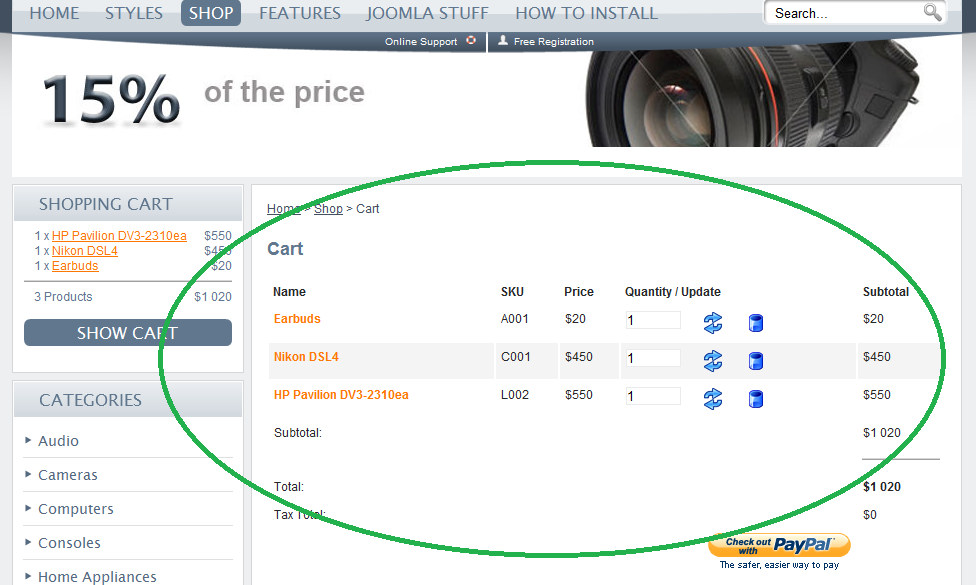The height and width of the screenshot is (585, 976).
Task: Click the Free Registration user icon
Action: (x=503, y=40)
